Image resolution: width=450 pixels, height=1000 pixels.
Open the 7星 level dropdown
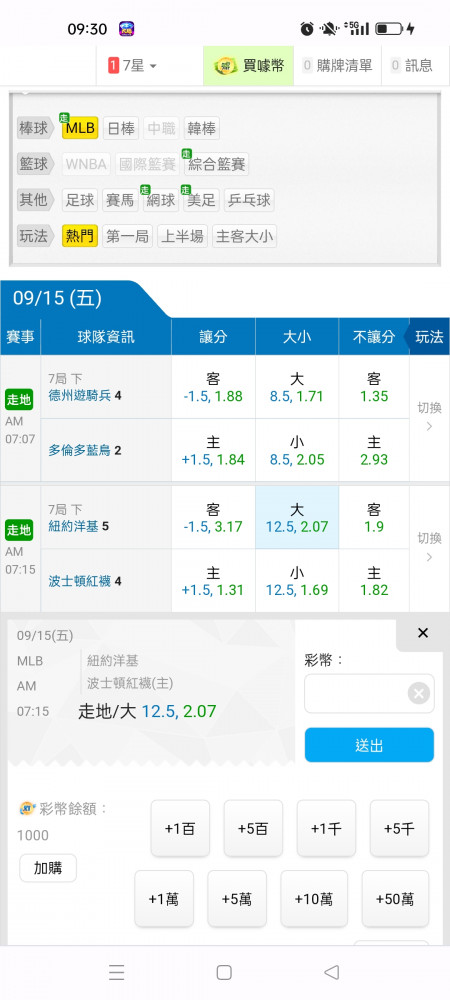point(133,65)
